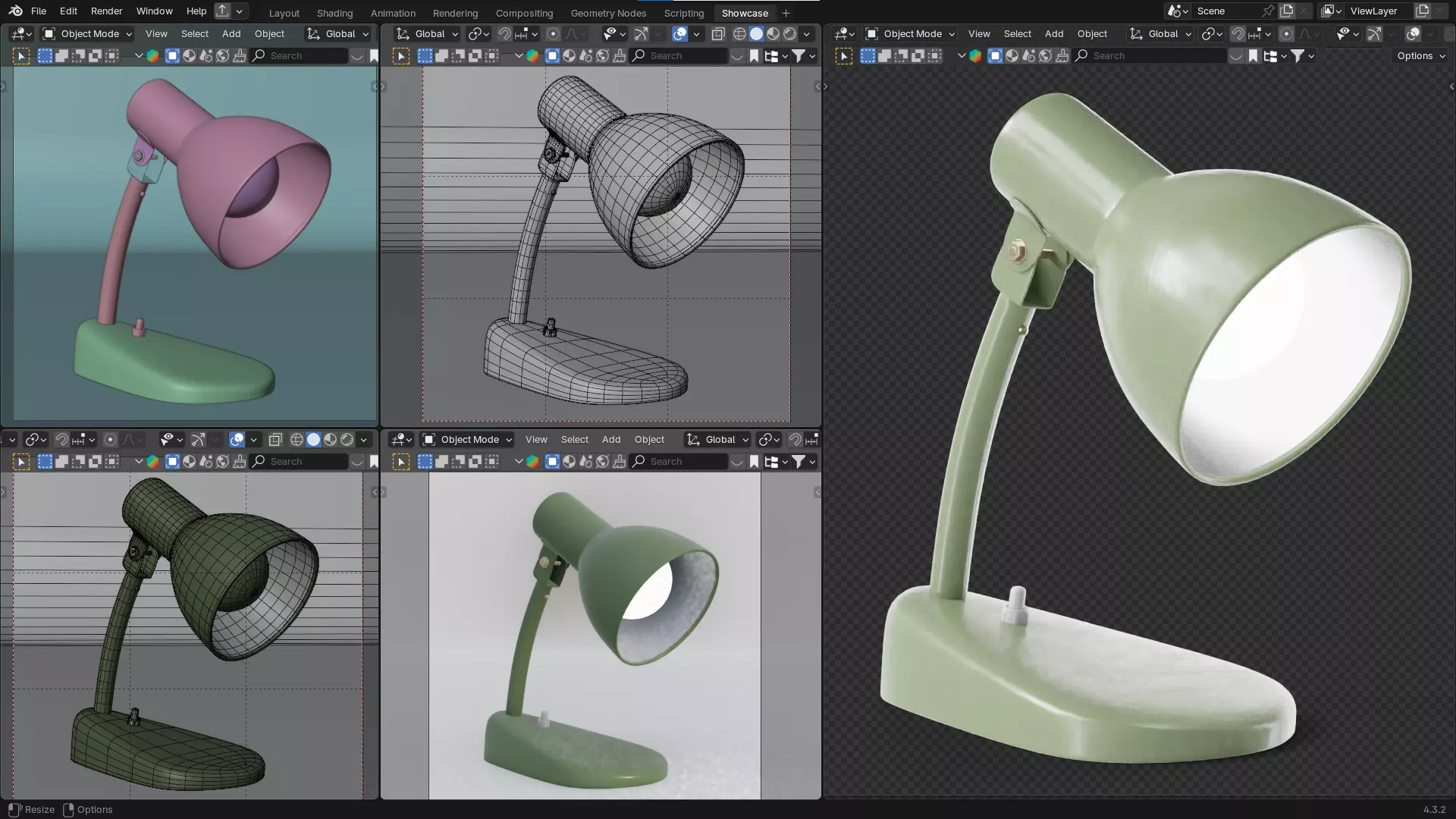Open Object Mode dropdown in top-left viewport
The image size is (1456, 819).
pos(87,33)
